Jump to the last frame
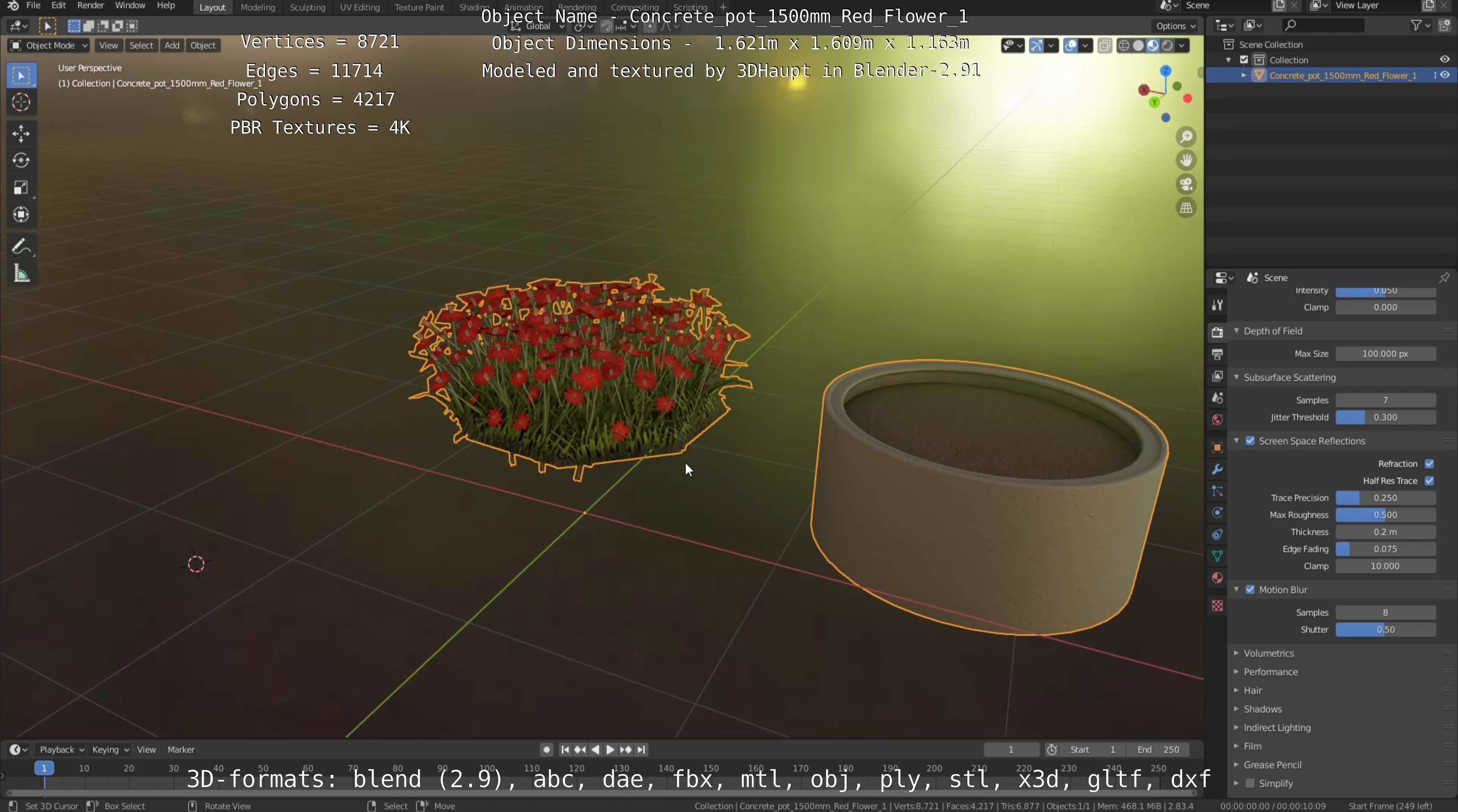Image resolution: width=1458 pixels, height=812 pixels. pyautogui.click(x=641, y=750)
